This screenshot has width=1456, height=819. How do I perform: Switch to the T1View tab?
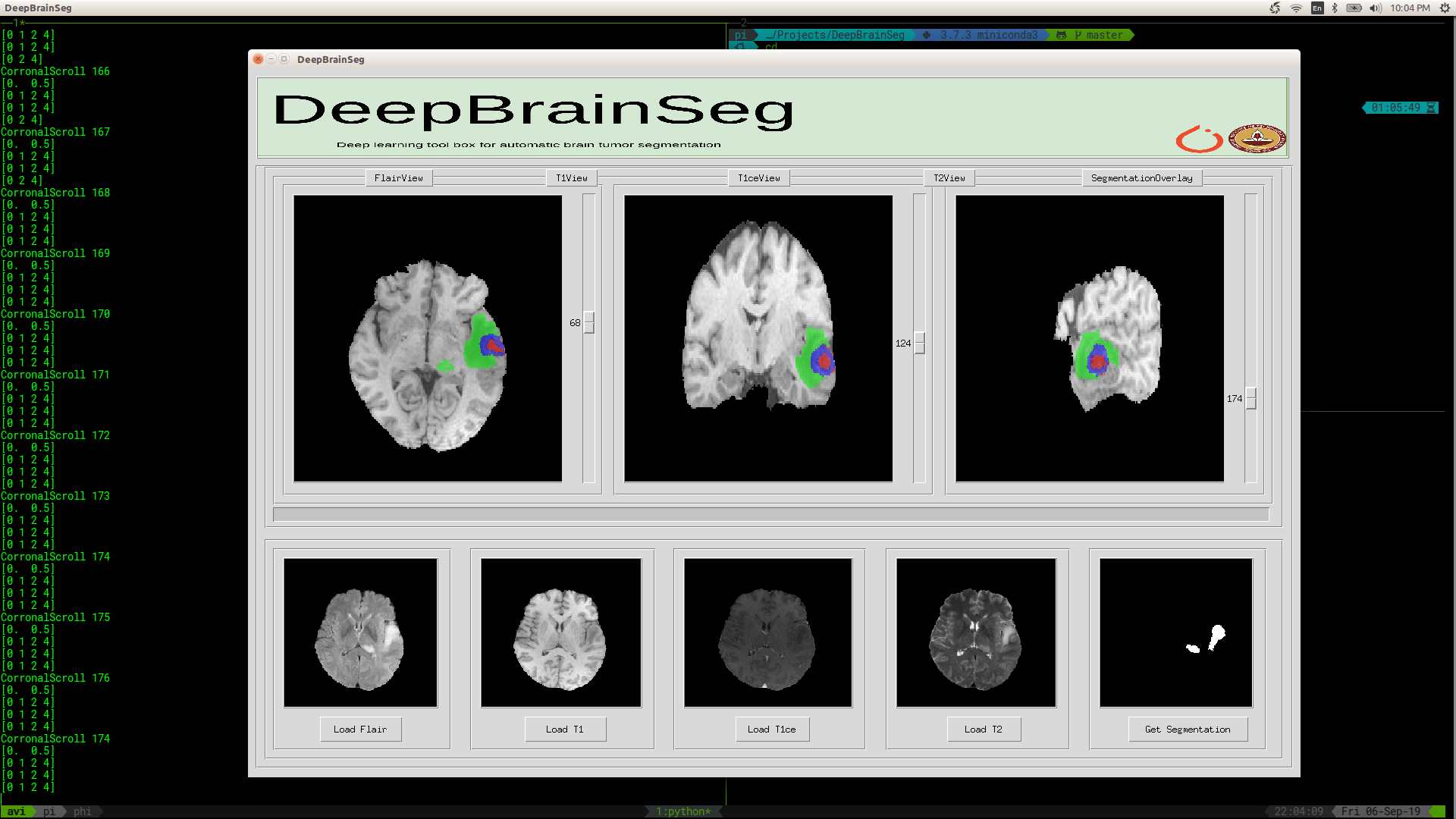click(x=571, y=178)
